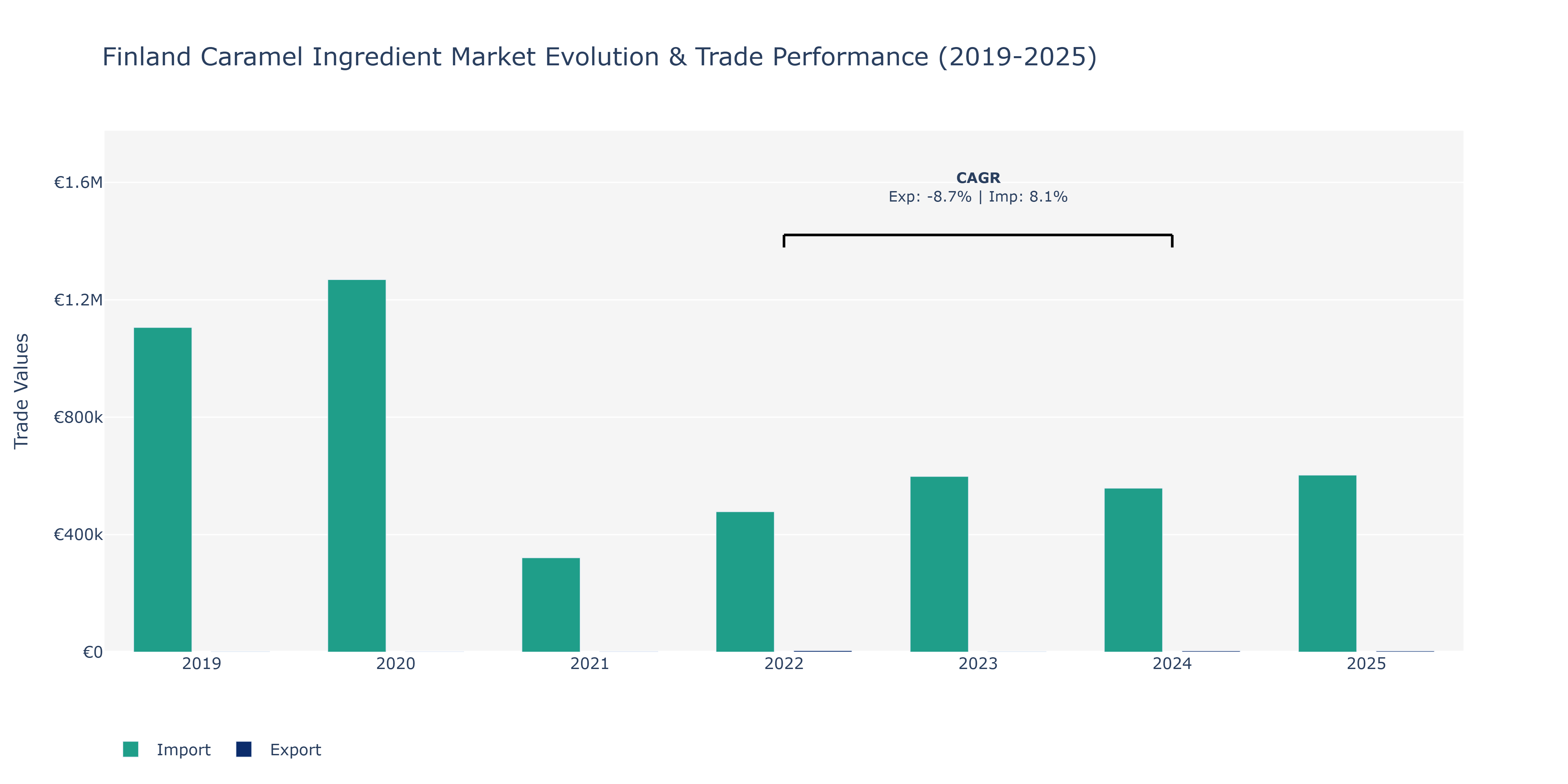The image size is (1568, 784).
Task: Click the €1.2M y-axis tick label
Action: pos(78,300)
